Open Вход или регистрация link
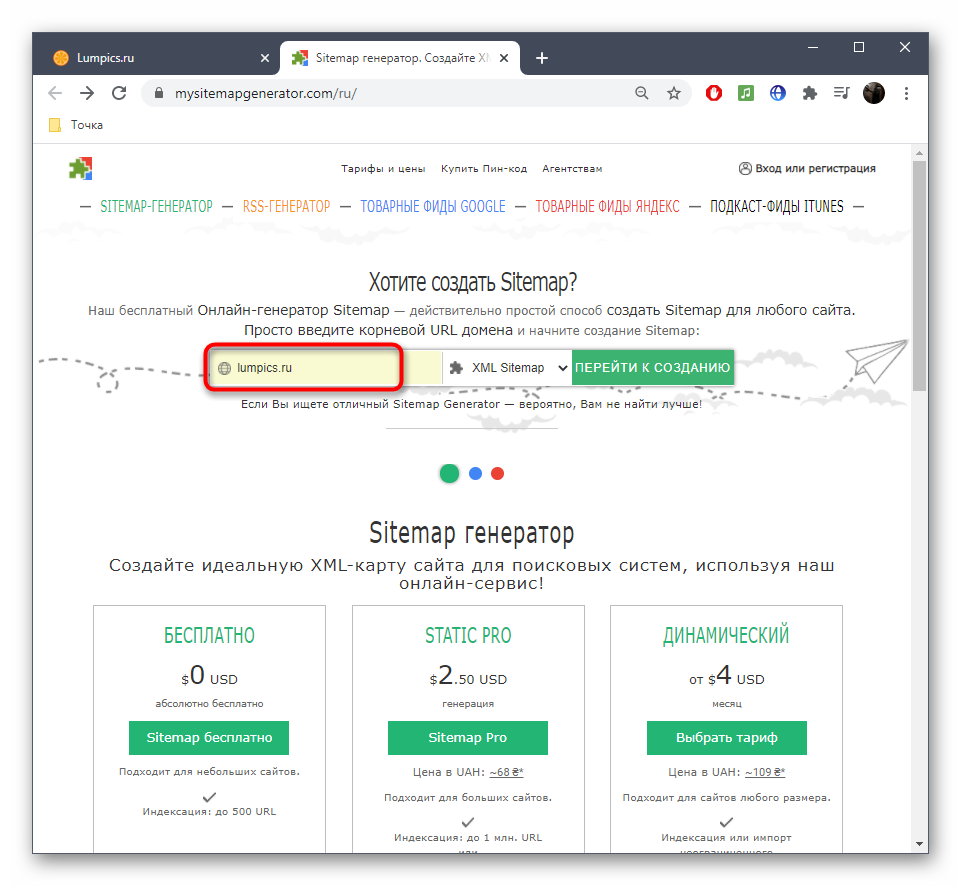 click(x=807, y=168)
